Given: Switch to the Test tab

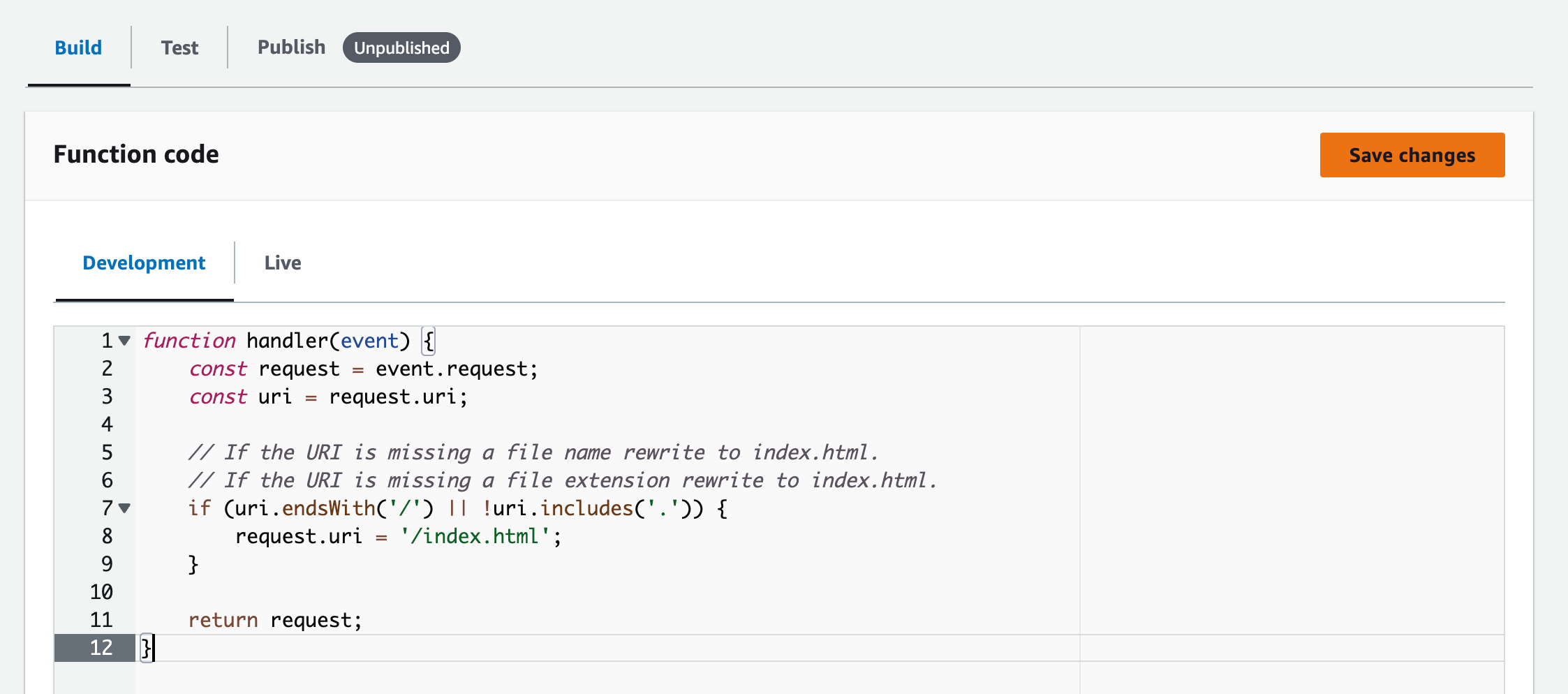Looking at the screenshot, I should point(179,47).
